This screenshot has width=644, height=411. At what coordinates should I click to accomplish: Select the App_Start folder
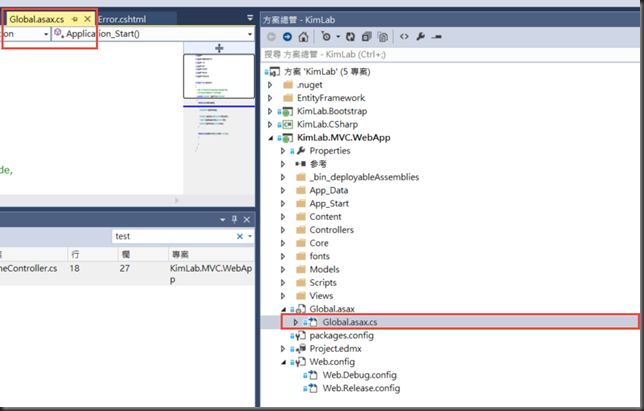click(329, 204)
